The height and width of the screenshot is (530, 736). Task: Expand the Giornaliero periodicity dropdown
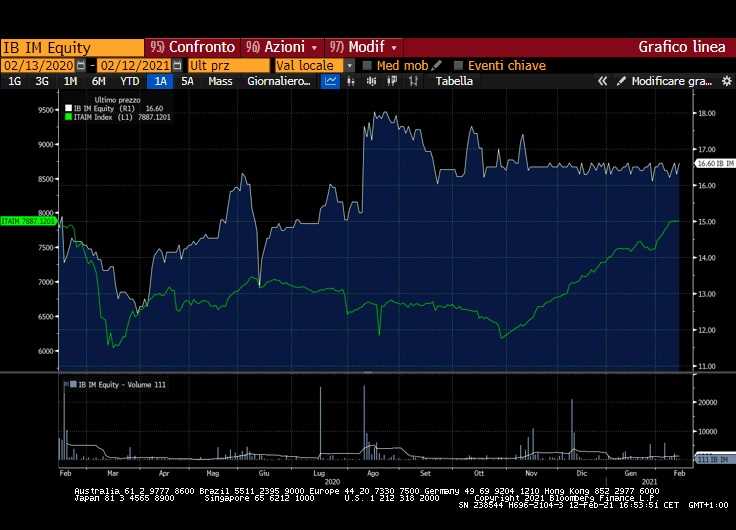pyautogui.click(x=279, y=81)
